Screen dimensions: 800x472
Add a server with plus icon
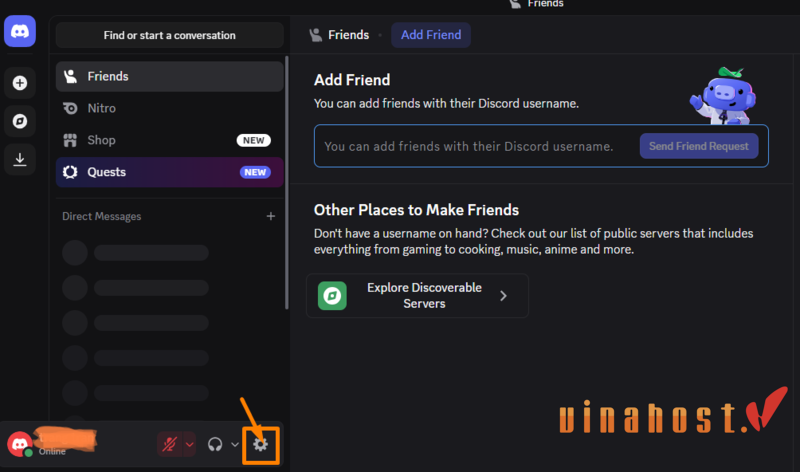[x=20, y=83]
